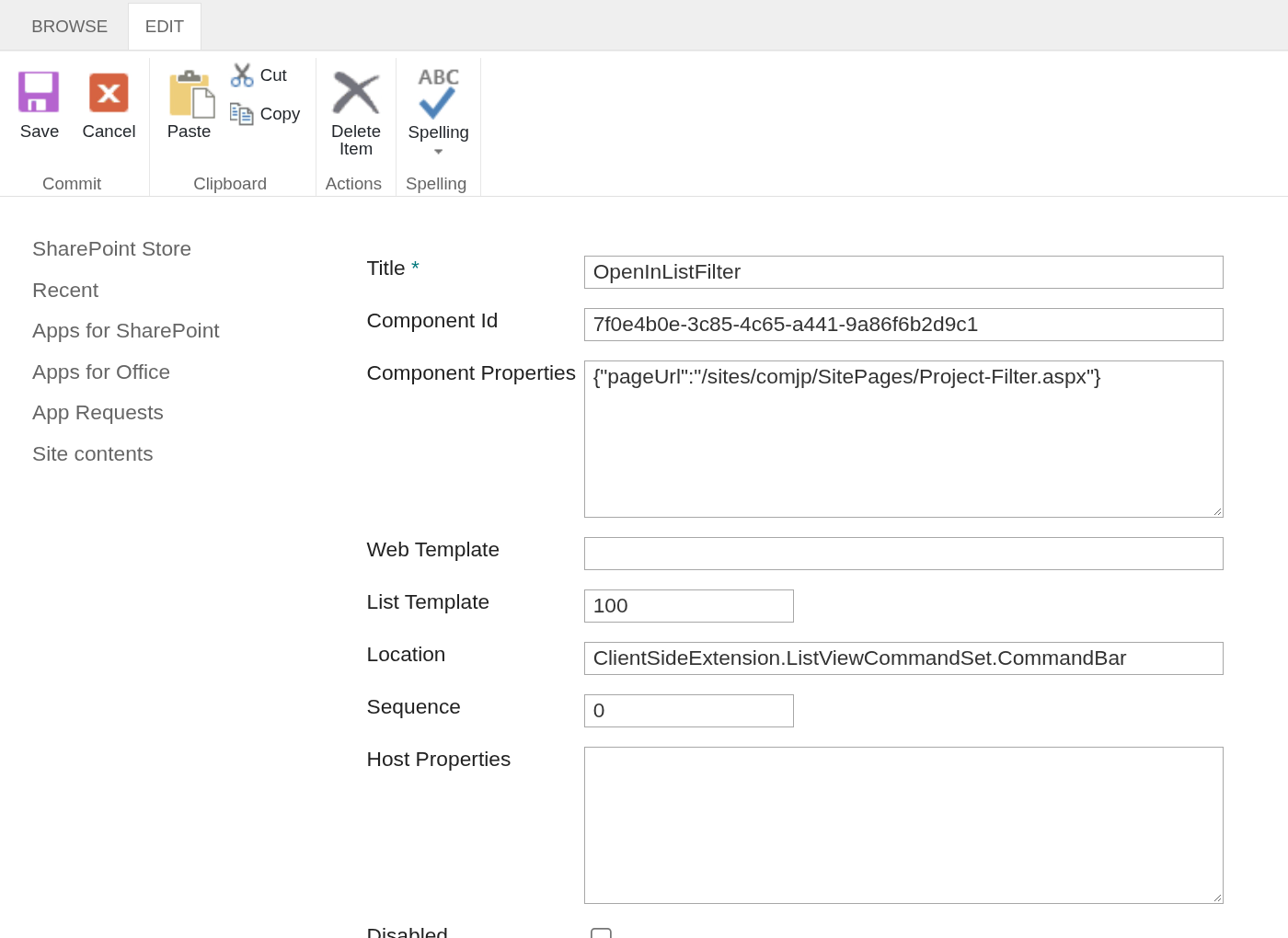Expand the Spelling dropdown arrow
This screenshot has width=1288, height=938.
pyautogui.click(x=439, y=152)
